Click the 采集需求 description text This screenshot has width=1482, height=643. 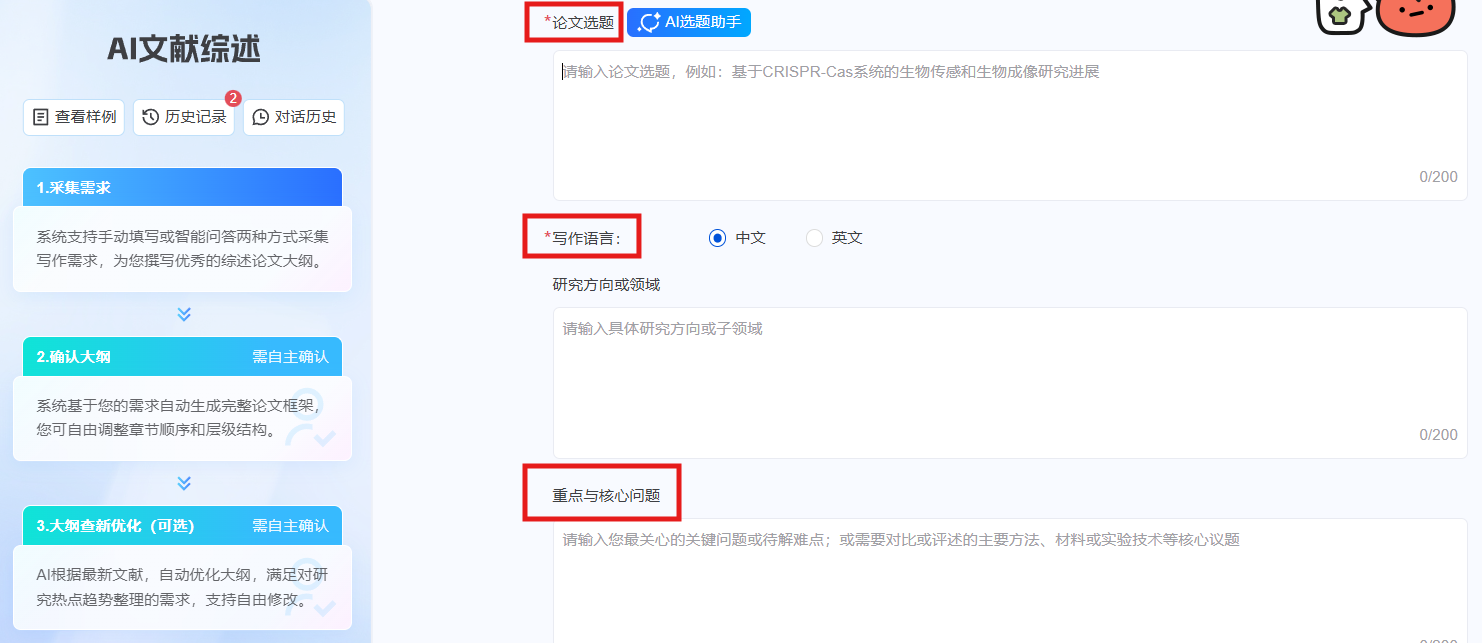(183, 249)
